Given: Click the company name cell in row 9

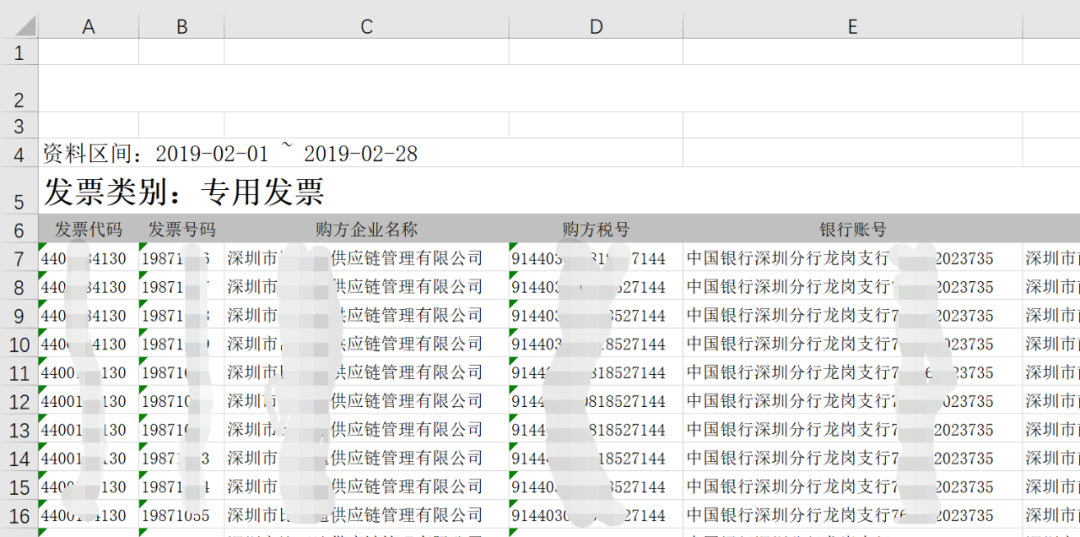Looking at the screenshot, I should pyautogui.click(x=366, y=315).
